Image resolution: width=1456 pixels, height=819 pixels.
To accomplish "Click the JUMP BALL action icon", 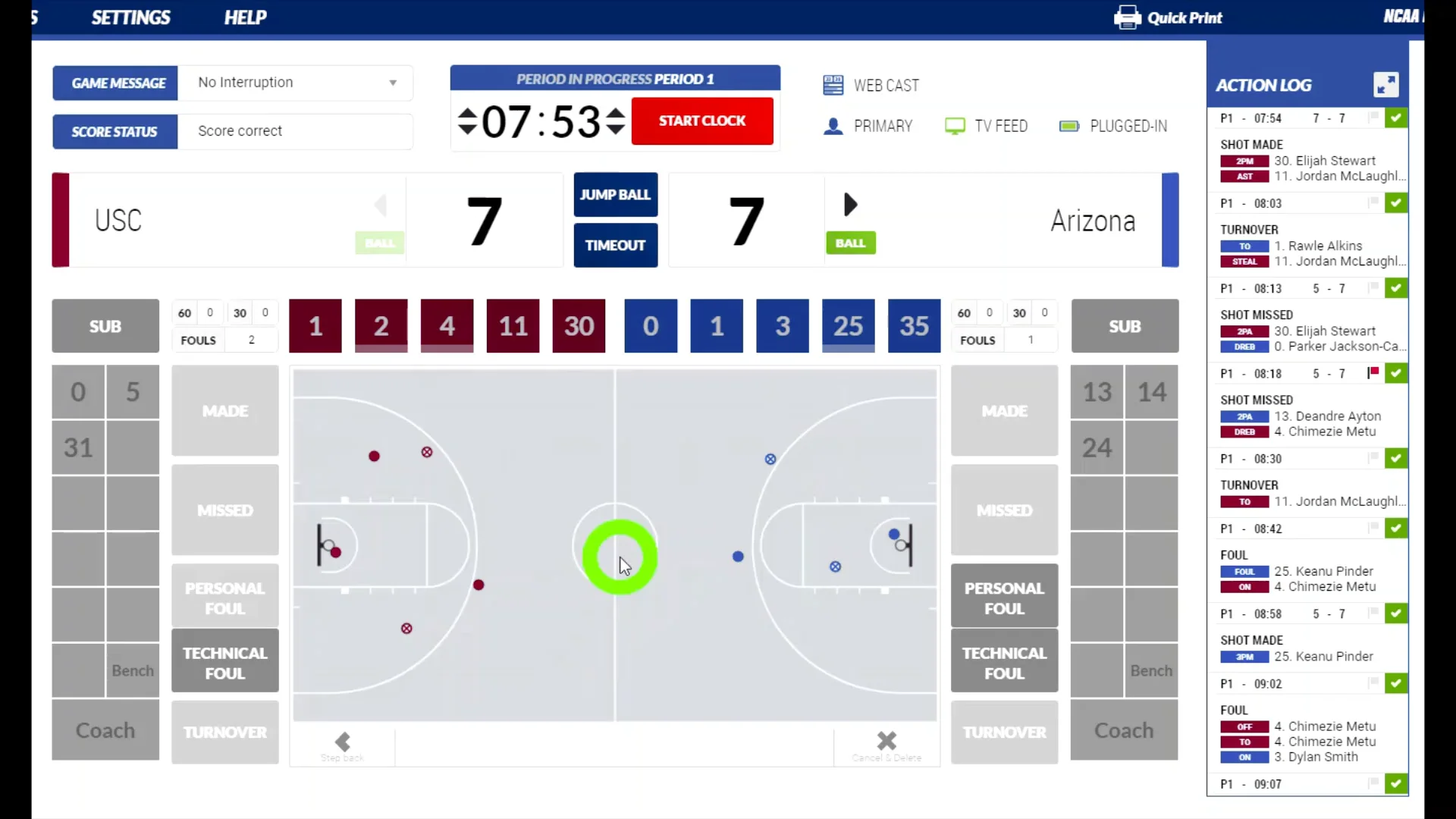I will 616,194.
